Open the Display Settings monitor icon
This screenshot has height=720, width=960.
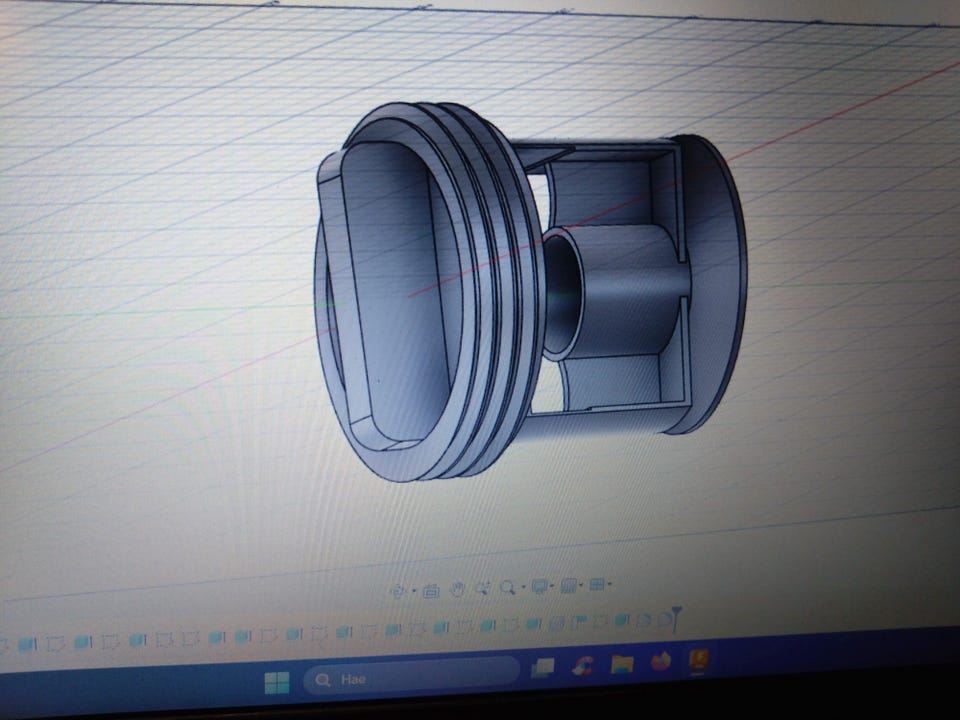tap(539, 587)
